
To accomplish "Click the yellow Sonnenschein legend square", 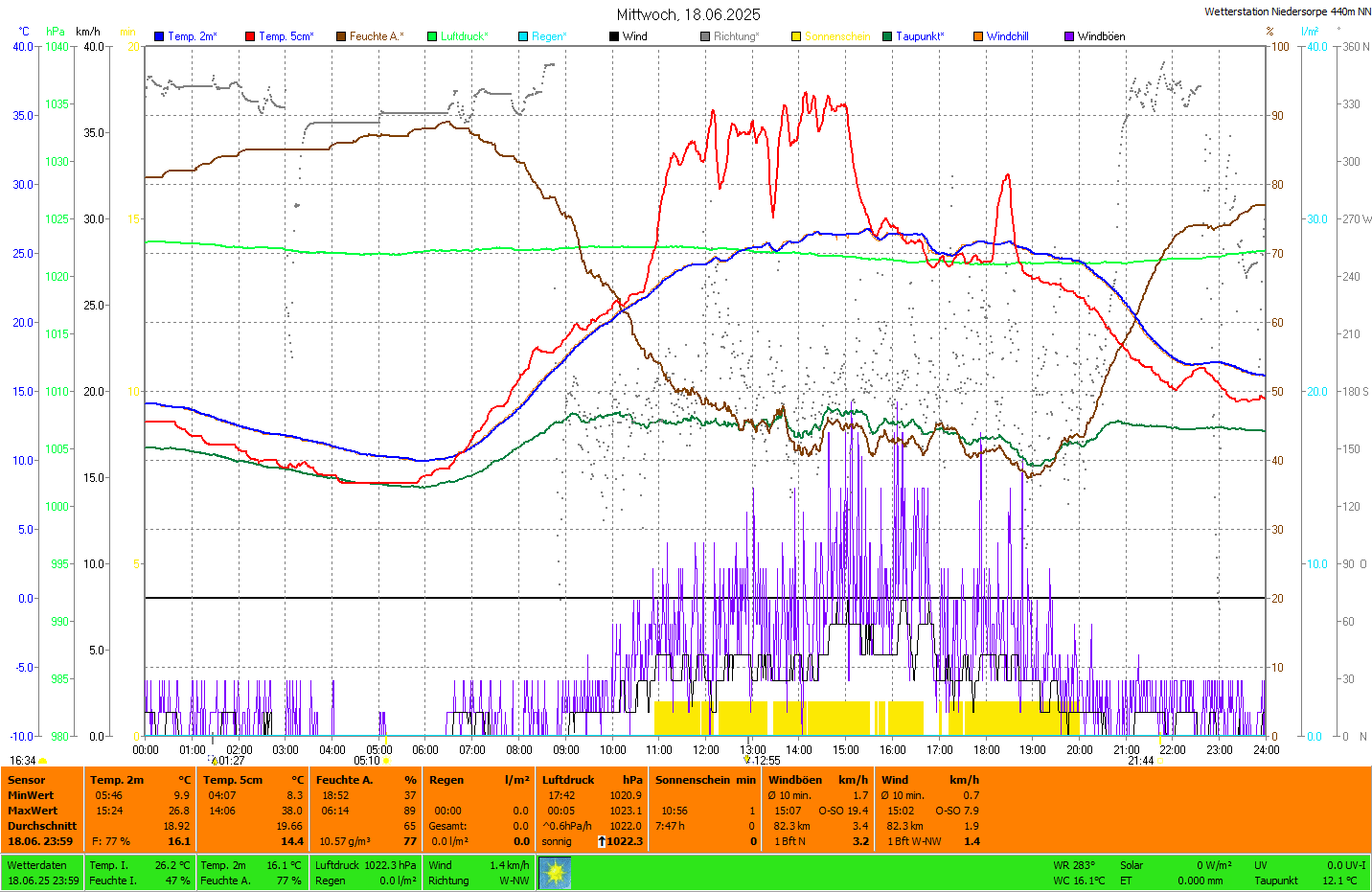I will click(796, 36).
